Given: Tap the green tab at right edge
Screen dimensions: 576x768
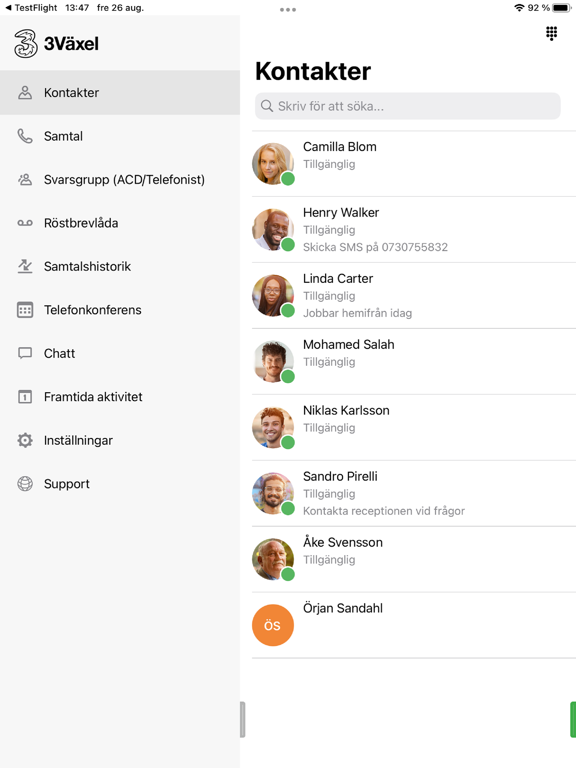Looking at the screenshot, I should point(573,720).
